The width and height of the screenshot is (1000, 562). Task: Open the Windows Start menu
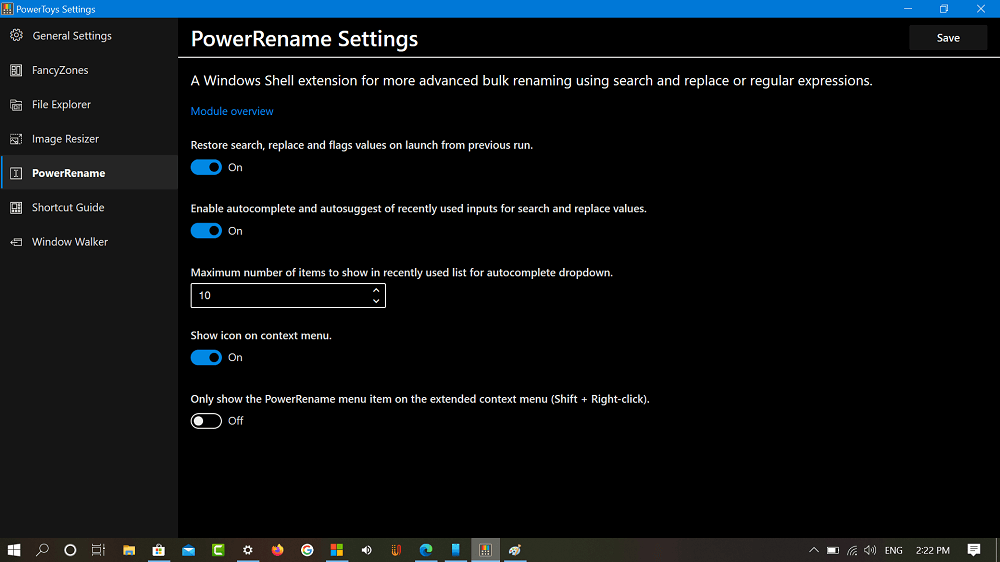click(x=14, y=550)
